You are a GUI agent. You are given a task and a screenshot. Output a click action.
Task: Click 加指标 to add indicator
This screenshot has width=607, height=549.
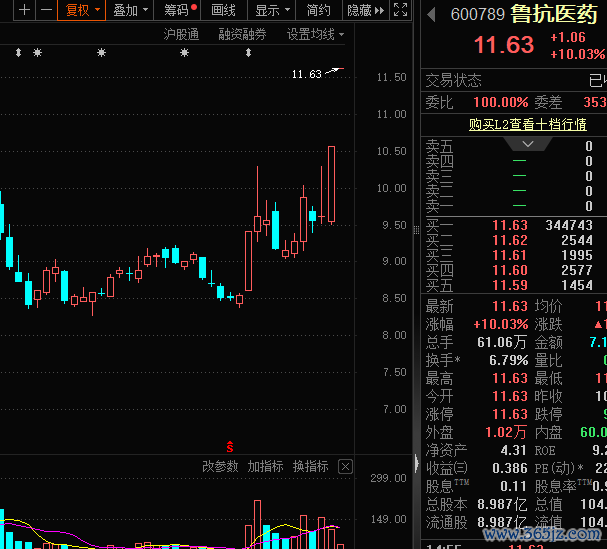pyautogui.click(x=265, y=466)
